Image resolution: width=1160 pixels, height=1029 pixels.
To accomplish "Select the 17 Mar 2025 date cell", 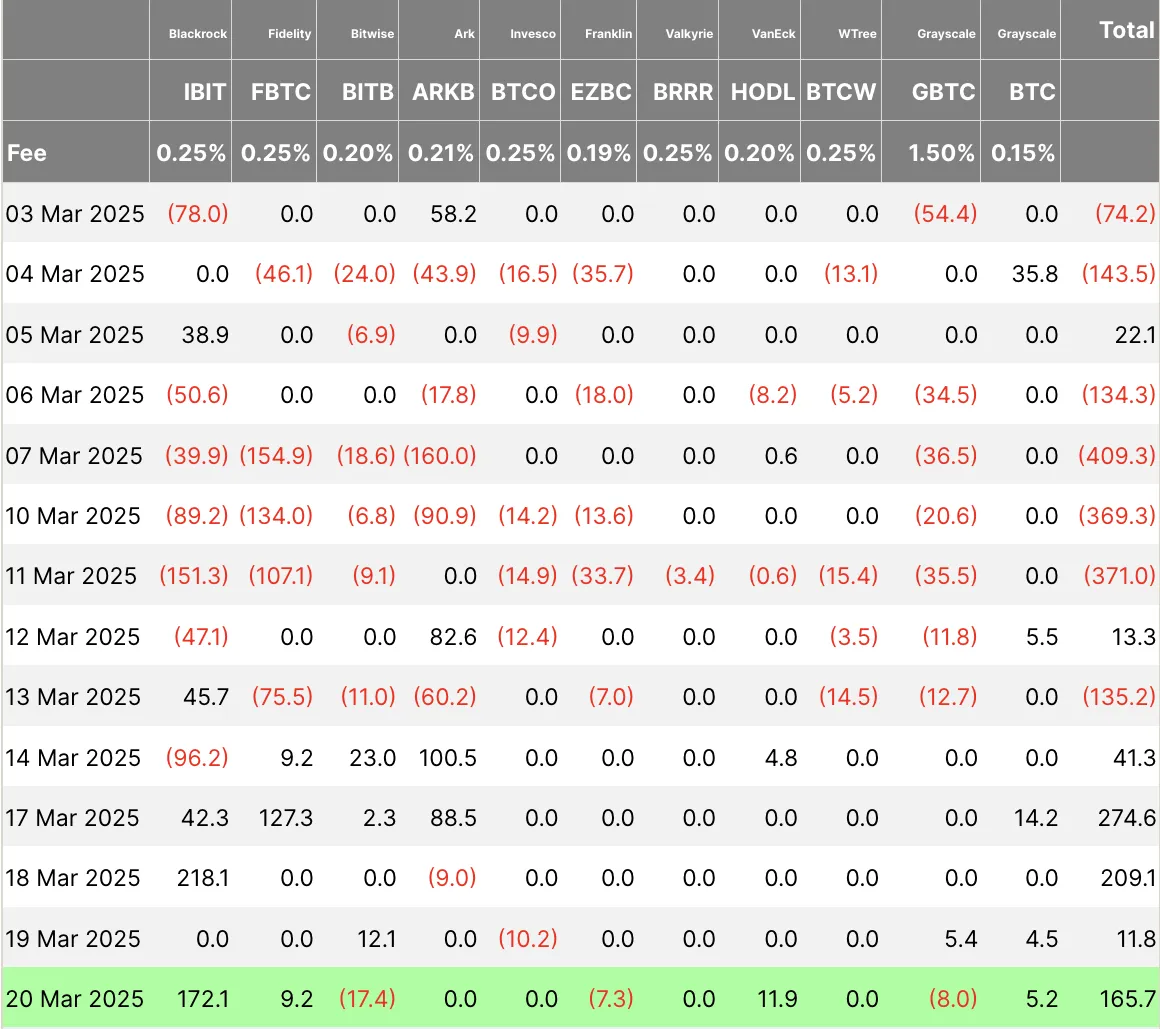I will (x=72, y=817).
